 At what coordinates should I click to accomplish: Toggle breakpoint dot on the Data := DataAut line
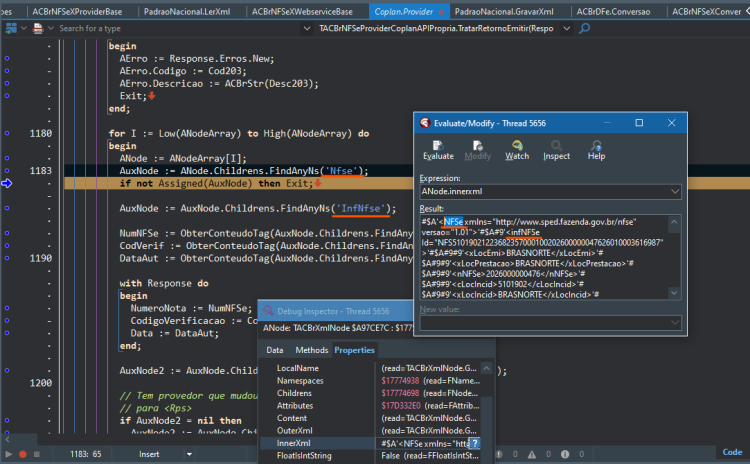pos(7,333)
